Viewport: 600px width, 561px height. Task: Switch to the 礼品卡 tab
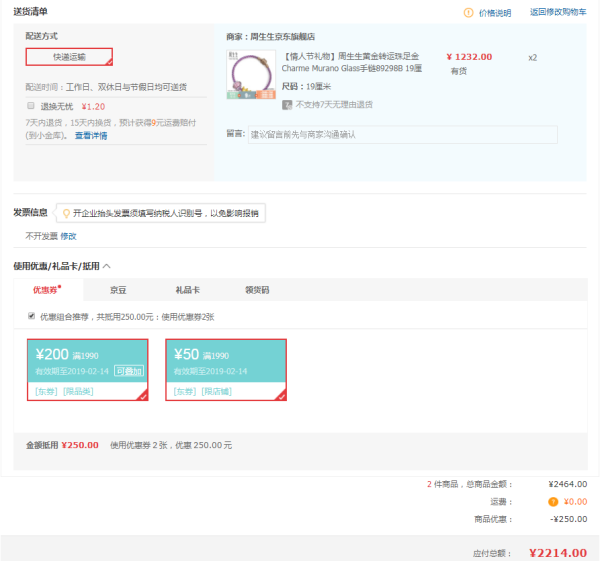click(x=188, y=290)
